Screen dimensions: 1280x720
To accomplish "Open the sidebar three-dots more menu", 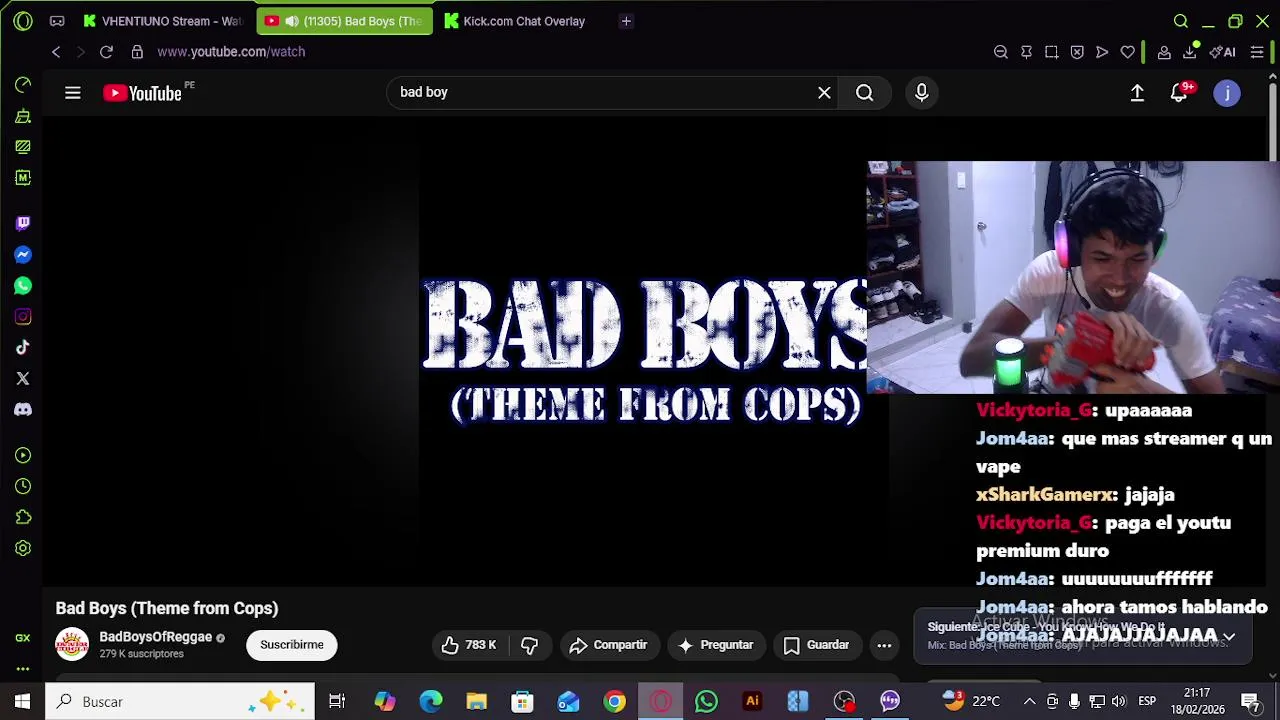I will click(x=23, y=668).
